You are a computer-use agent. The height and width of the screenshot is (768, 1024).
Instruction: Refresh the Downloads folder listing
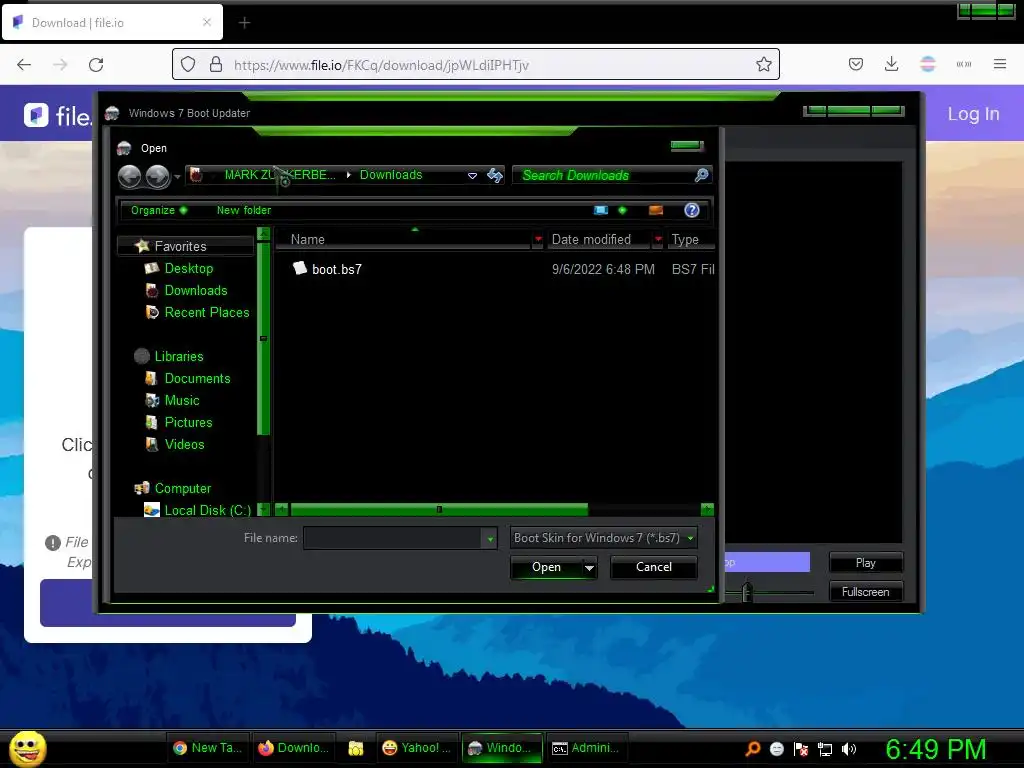tap(495, 175)
